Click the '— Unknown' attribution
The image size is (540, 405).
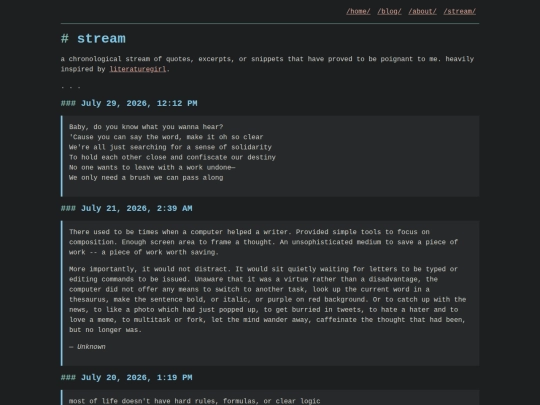coord(87,347)
